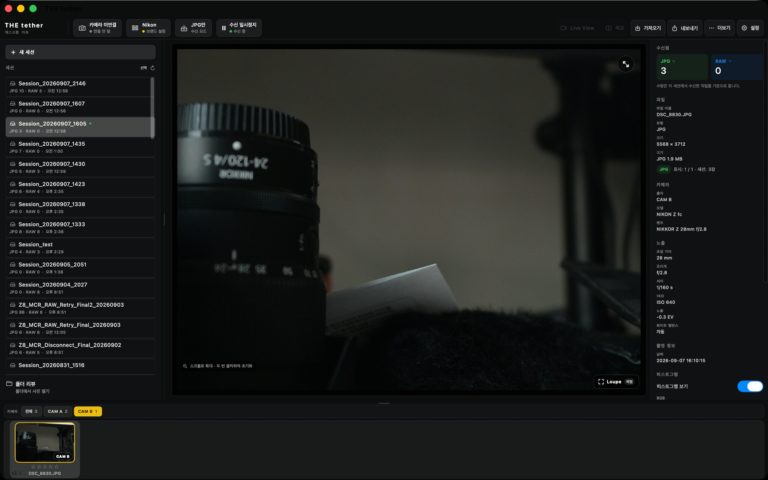Click the session icon next to Session_test
The image size is (768, 480).
13,244
